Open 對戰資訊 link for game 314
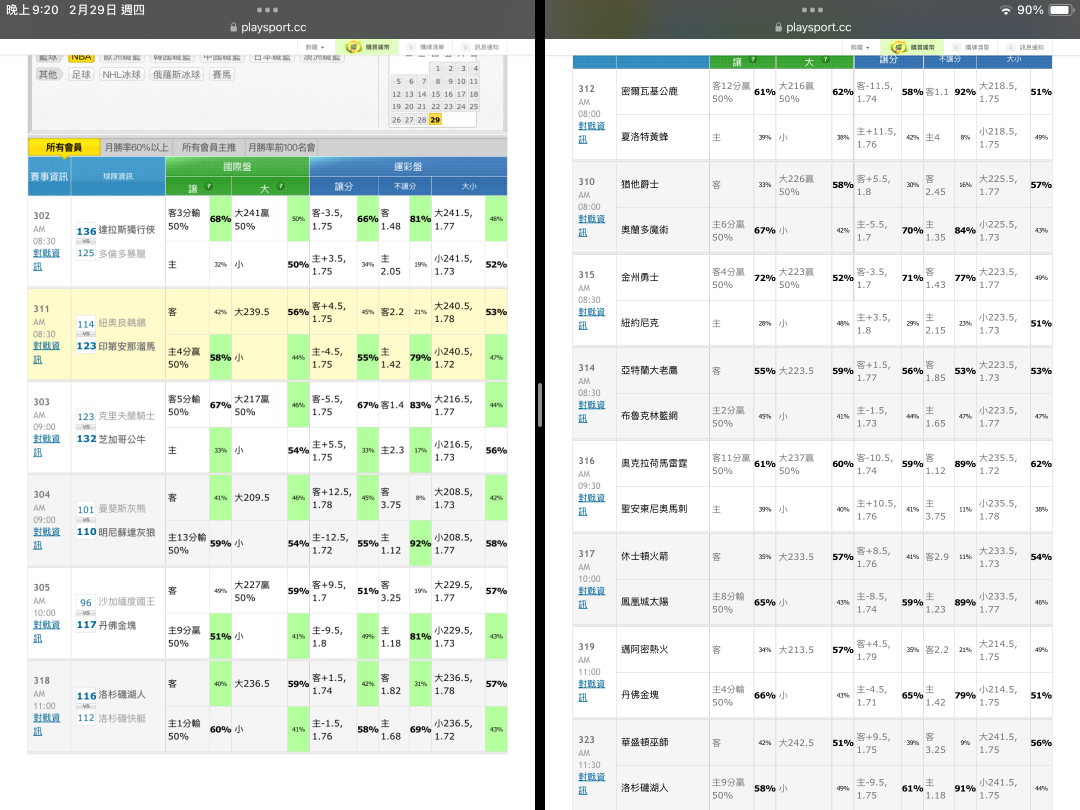This screenshot has width=1080, height=810. [591, 412]
